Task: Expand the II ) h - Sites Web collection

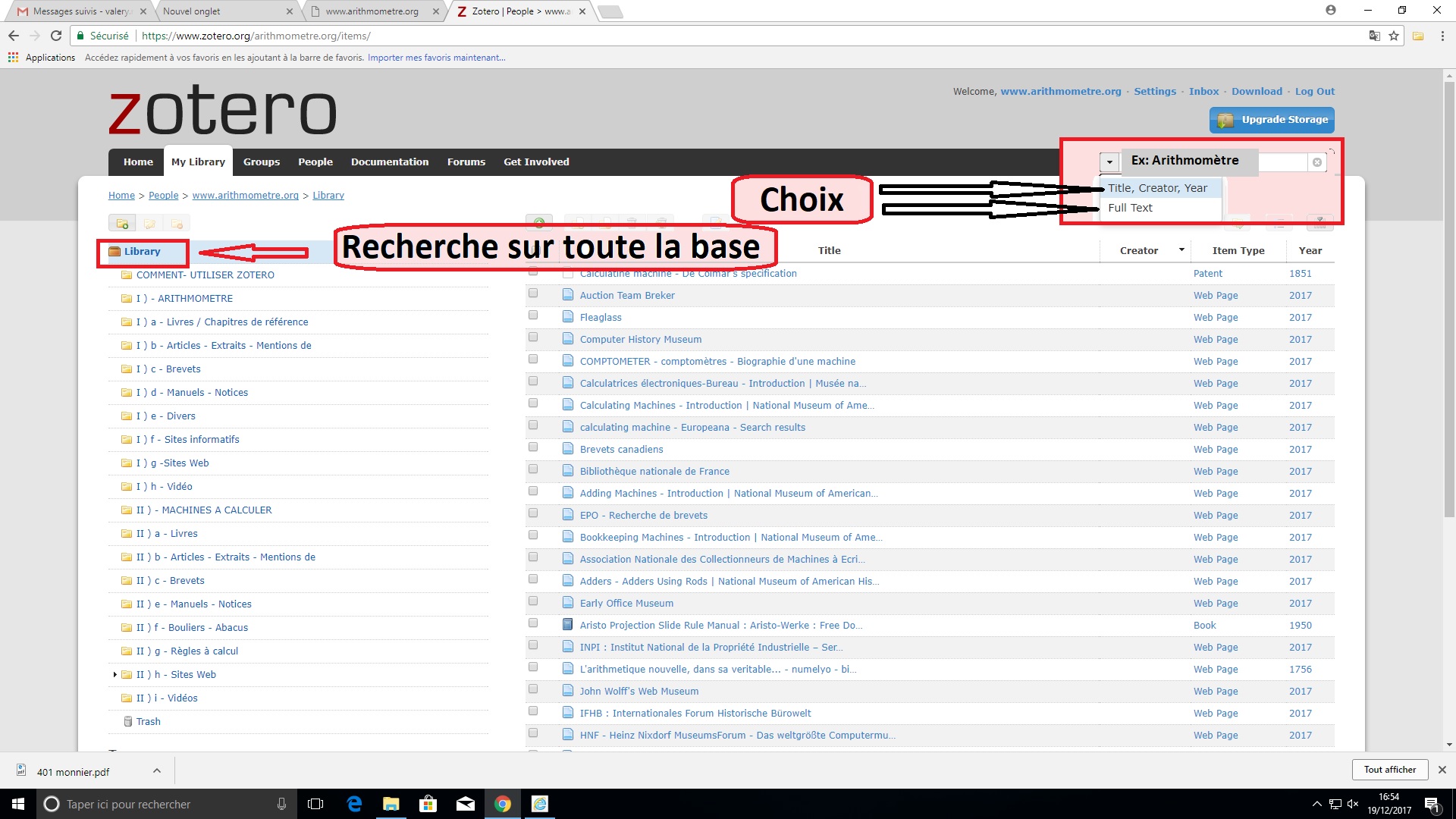Action: 115,675
